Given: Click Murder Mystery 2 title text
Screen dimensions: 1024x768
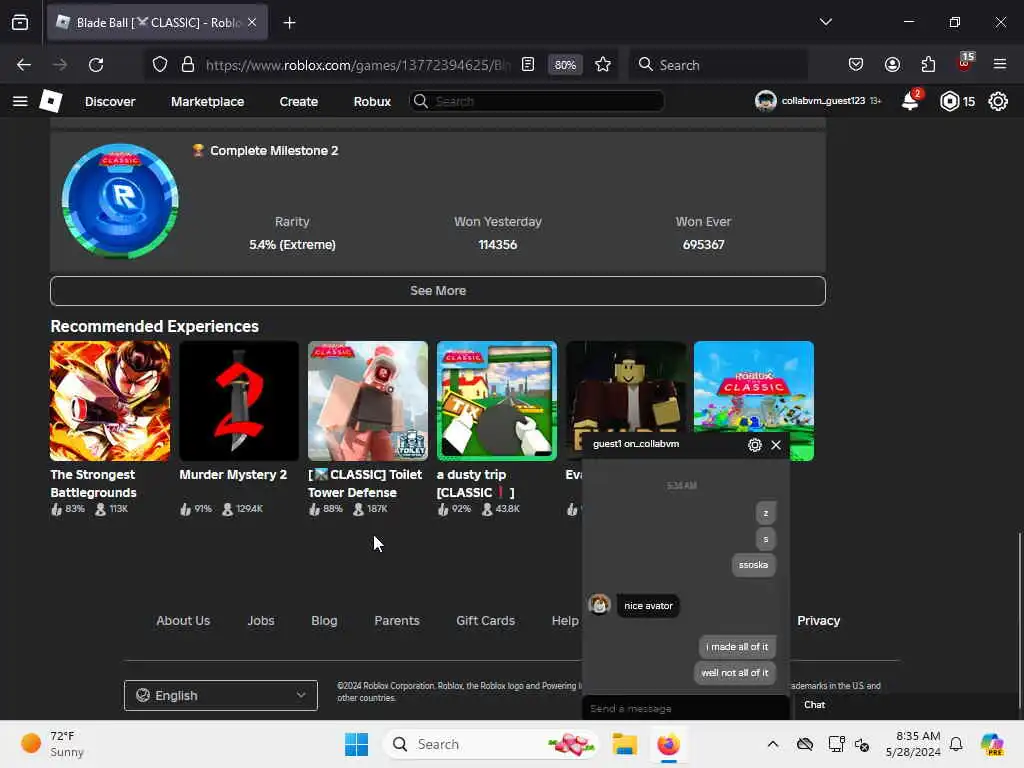Looking at the screenshot, I should tap(233, 475).
